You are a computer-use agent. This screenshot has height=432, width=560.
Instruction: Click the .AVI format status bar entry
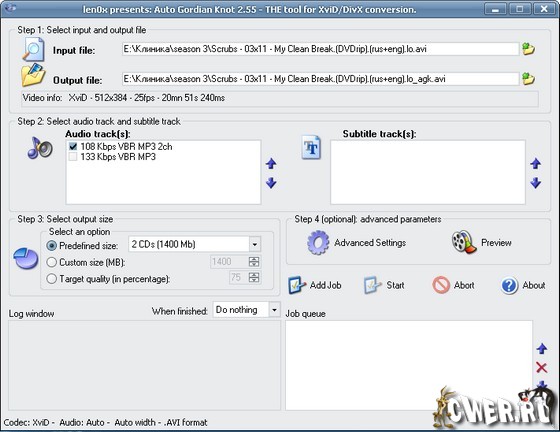pos(185,423)
